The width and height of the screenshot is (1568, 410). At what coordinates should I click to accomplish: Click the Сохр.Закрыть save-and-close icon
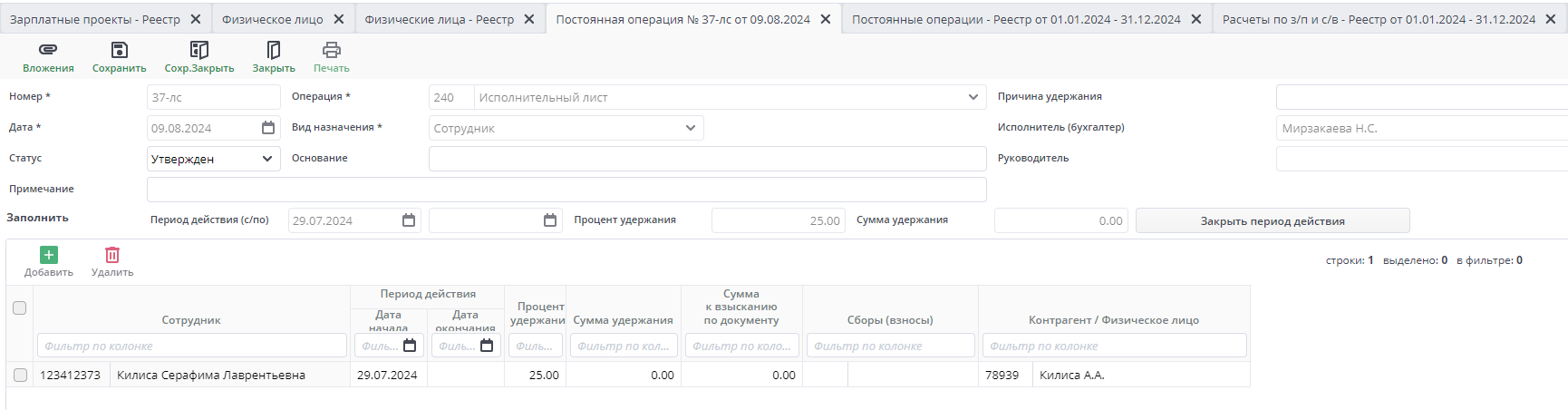click(x=199, y=50)
